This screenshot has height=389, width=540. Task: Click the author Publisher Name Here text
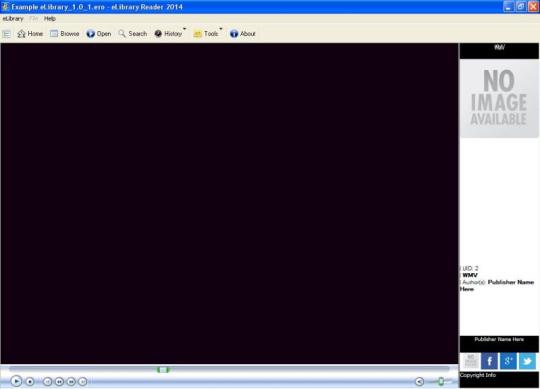point(497,285)
